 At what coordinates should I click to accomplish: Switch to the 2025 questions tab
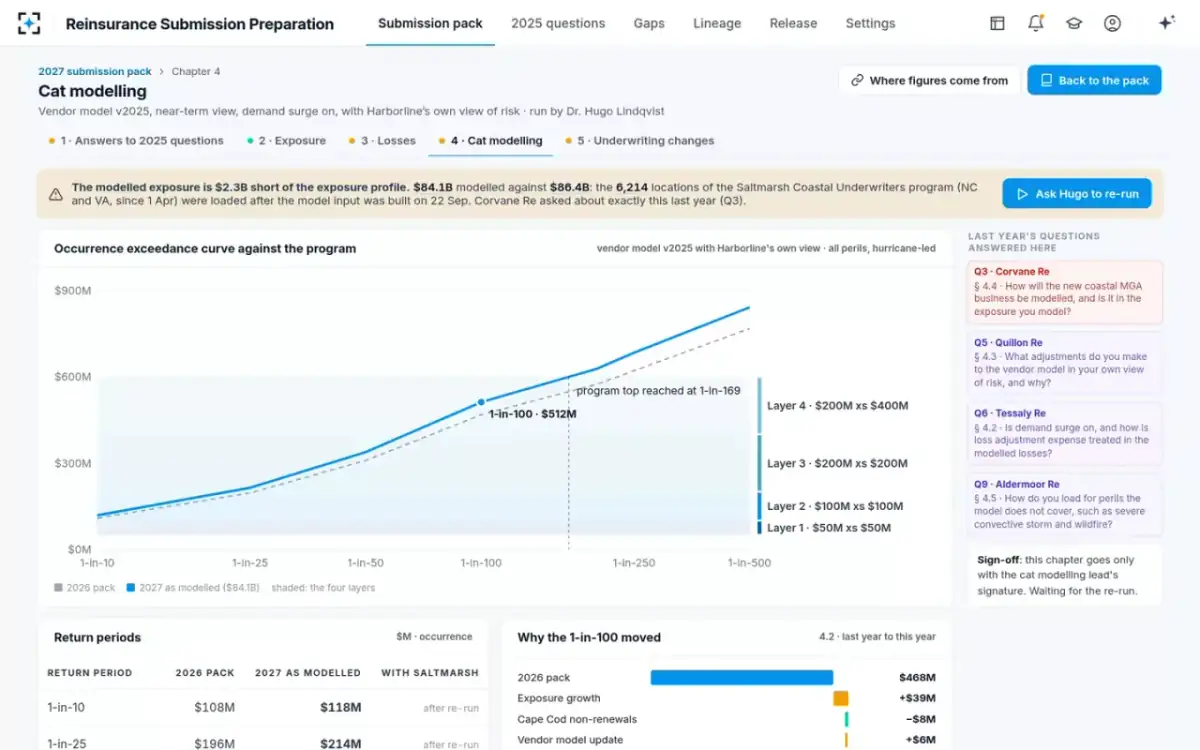coord(558,23)
